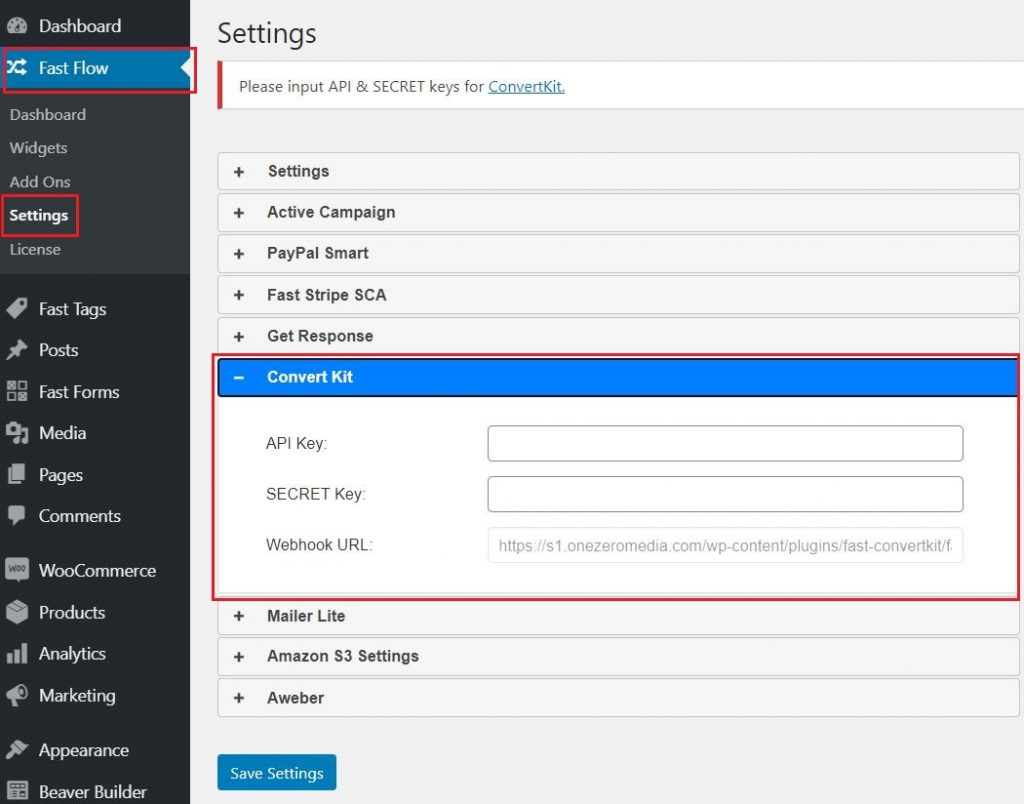Image resolution: width=1024 pixels, height=804 pixels.
Task: Click the WooCommerce logo icon
Action: (x=17, y=570)
